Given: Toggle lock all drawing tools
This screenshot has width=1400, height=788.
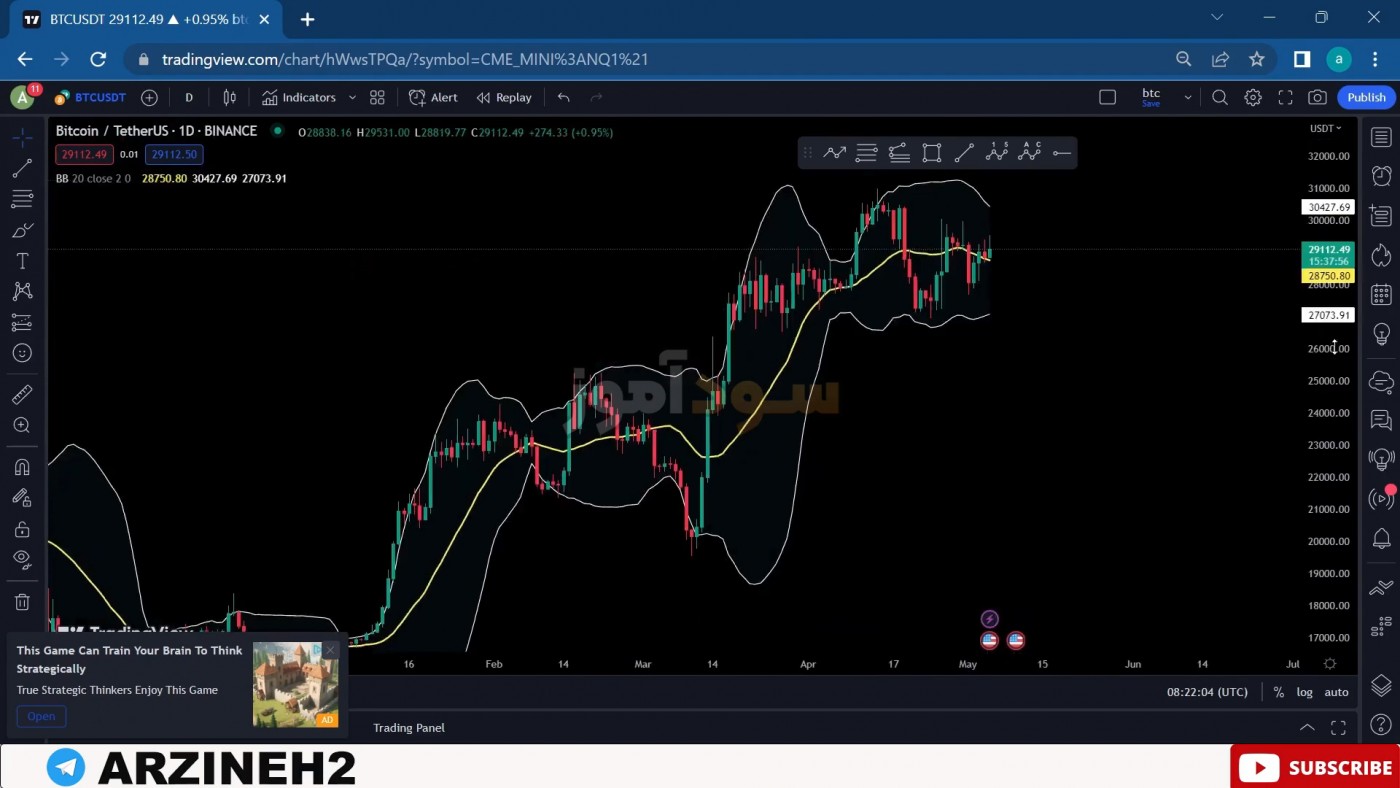Looking at the screenshot, I should [22, 529].
